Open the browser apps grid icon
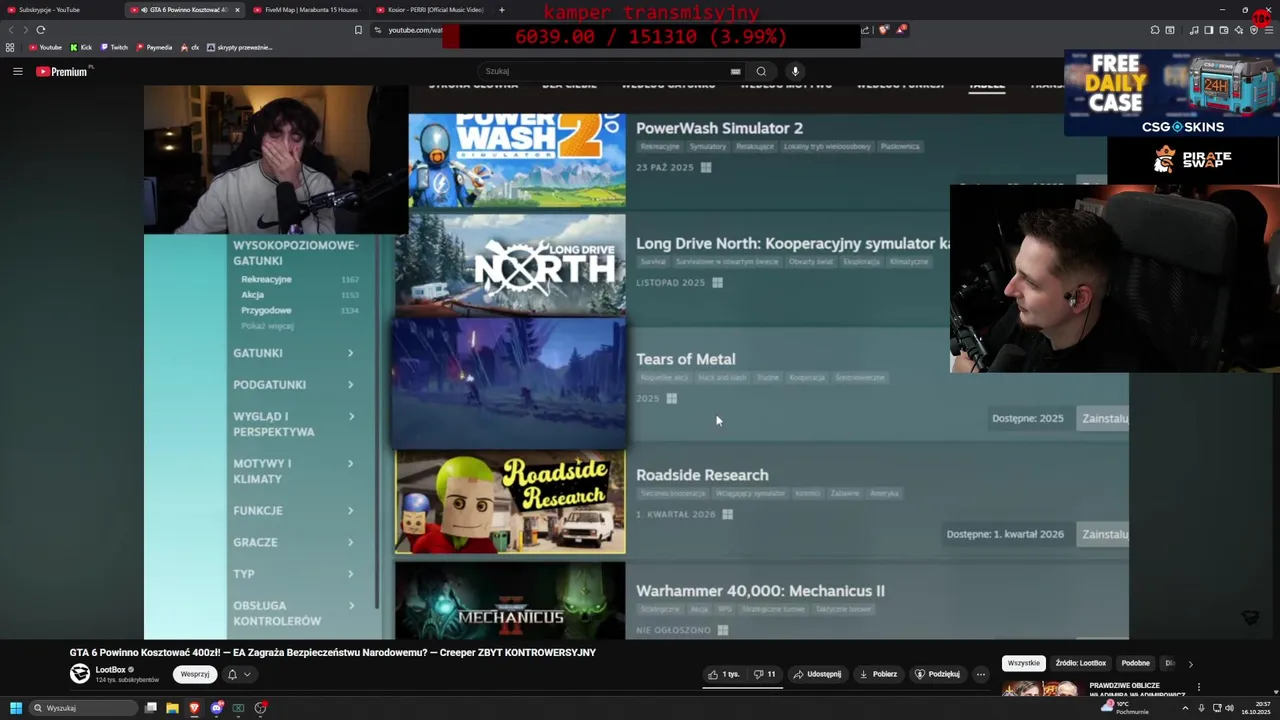 [x=10, y=47]
